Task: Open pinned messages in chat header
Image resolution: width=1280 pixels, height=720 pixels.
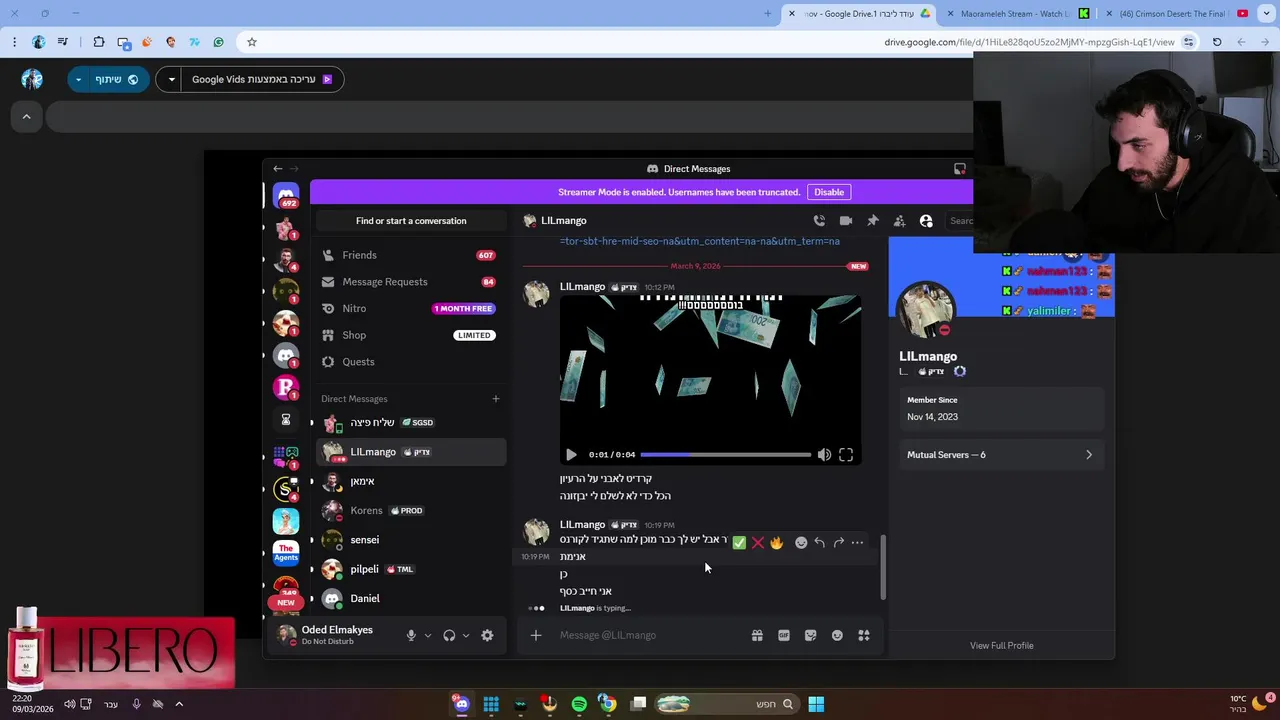Action: pos(873,221)
